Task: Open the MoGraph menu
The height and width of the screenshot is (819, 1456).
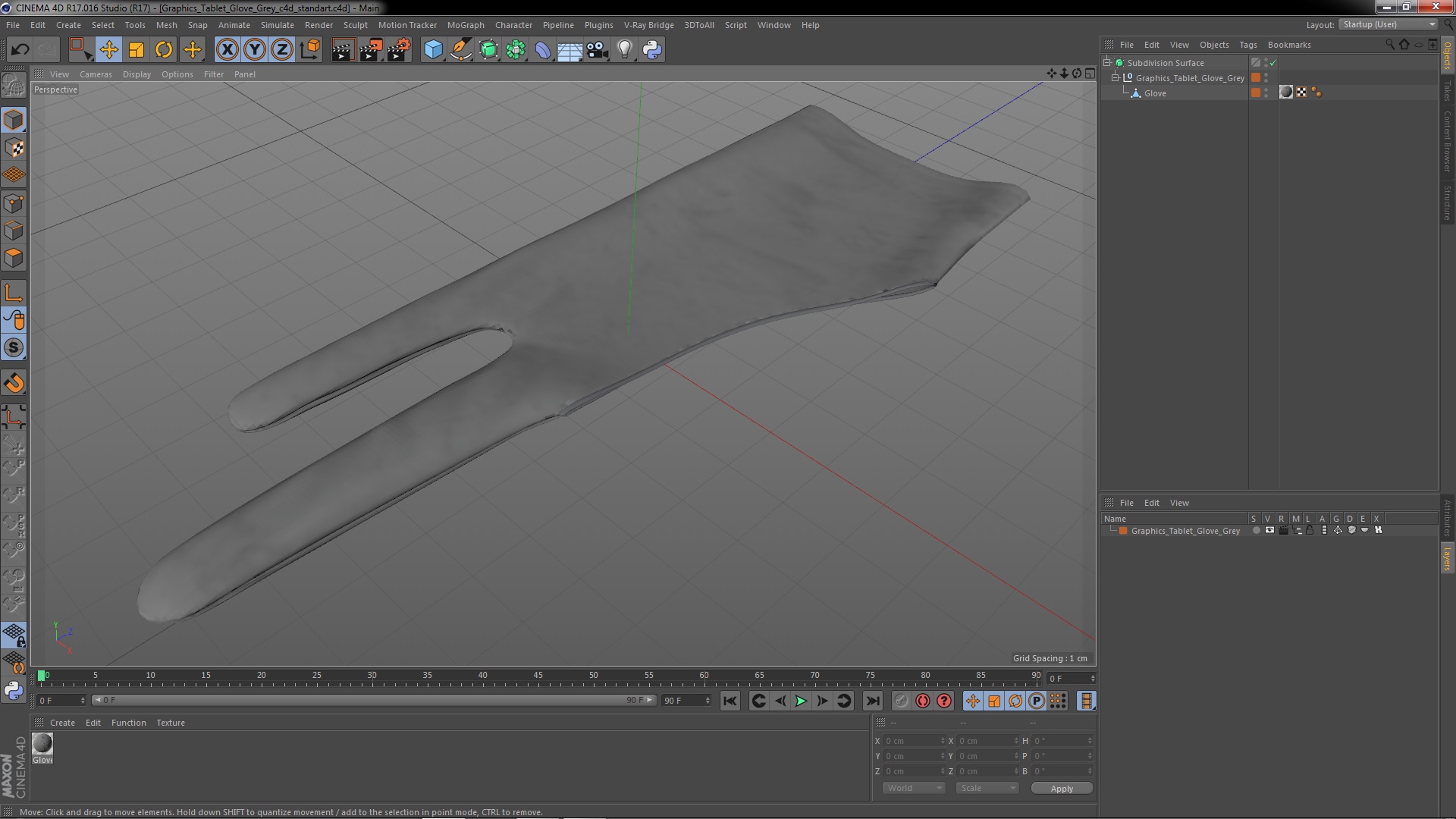Action: coord(466,25)
